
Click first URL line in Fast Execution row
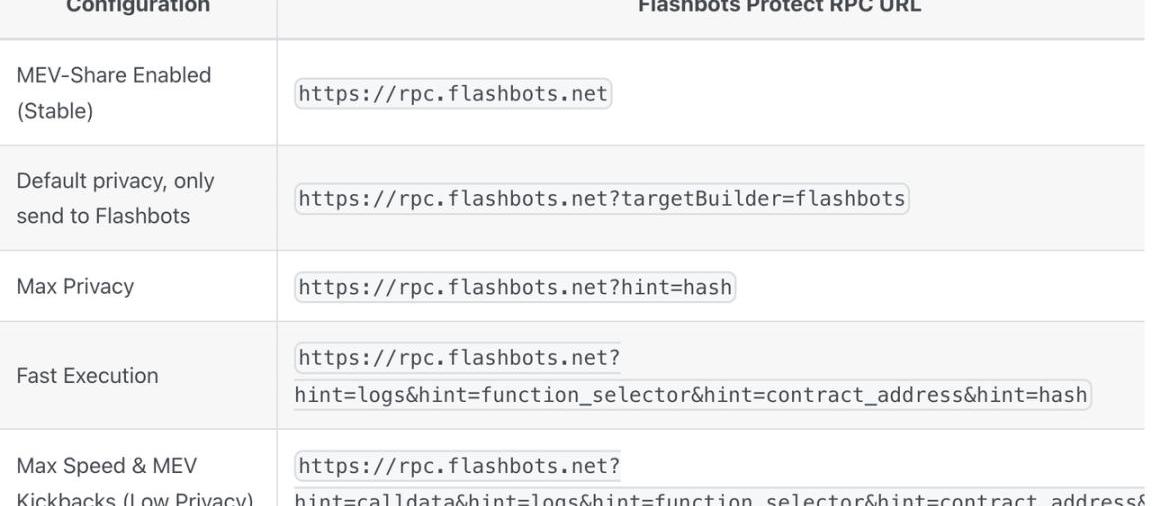point(458,358)
